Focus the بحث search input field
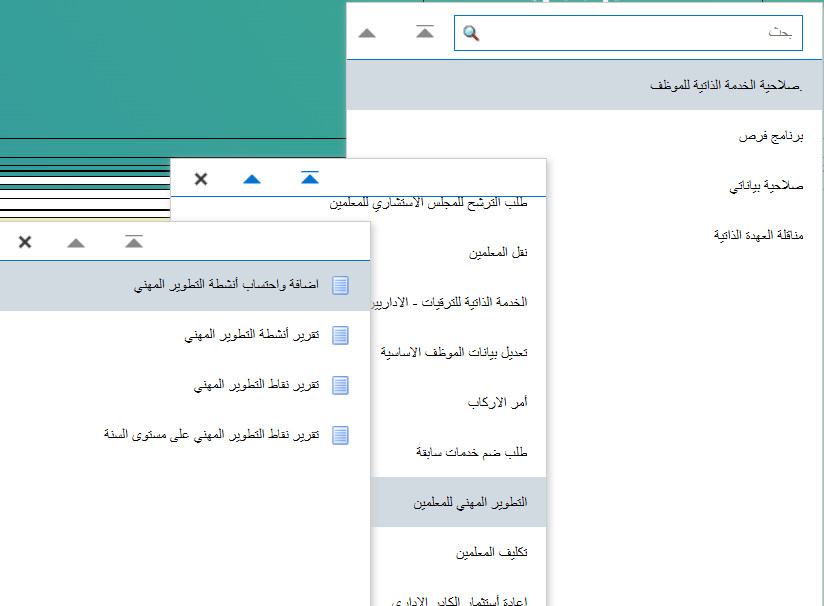This screenshot has height=606, width=824. [x=628, y=33]
